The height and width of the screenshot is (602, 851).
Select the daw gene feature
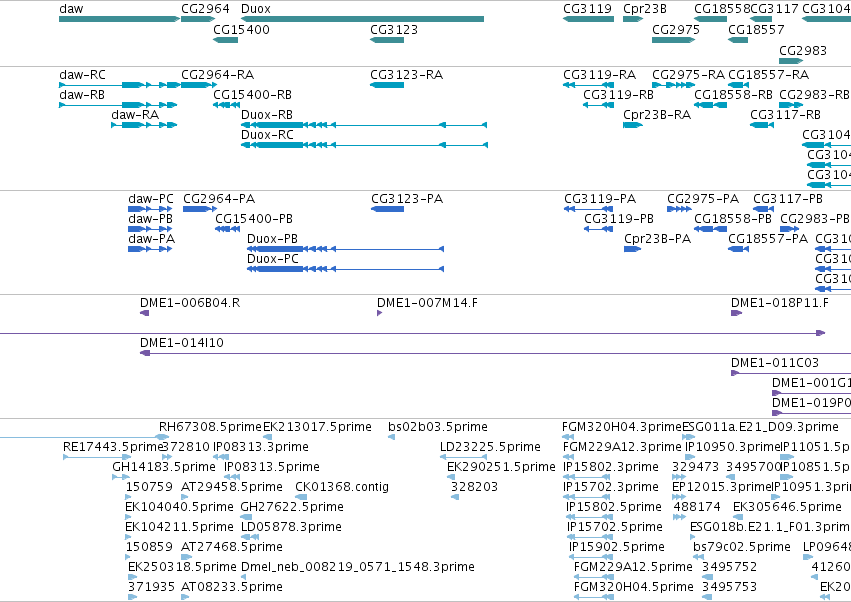(x=119, y=19)
